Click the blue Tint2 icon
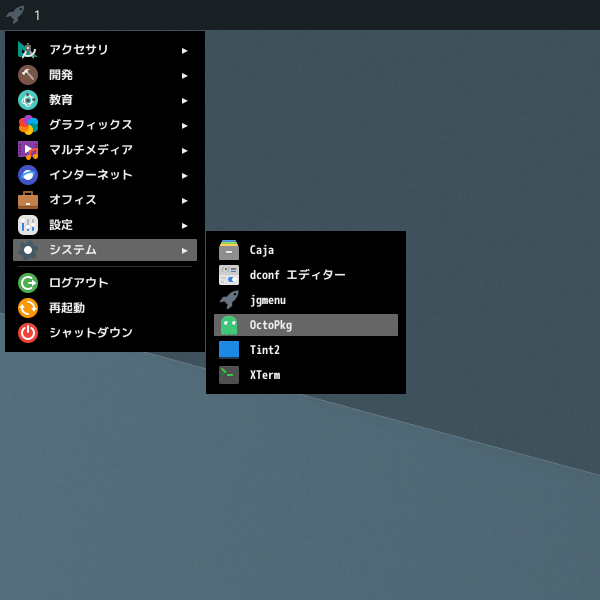The image size is (600, 600). 229,350
